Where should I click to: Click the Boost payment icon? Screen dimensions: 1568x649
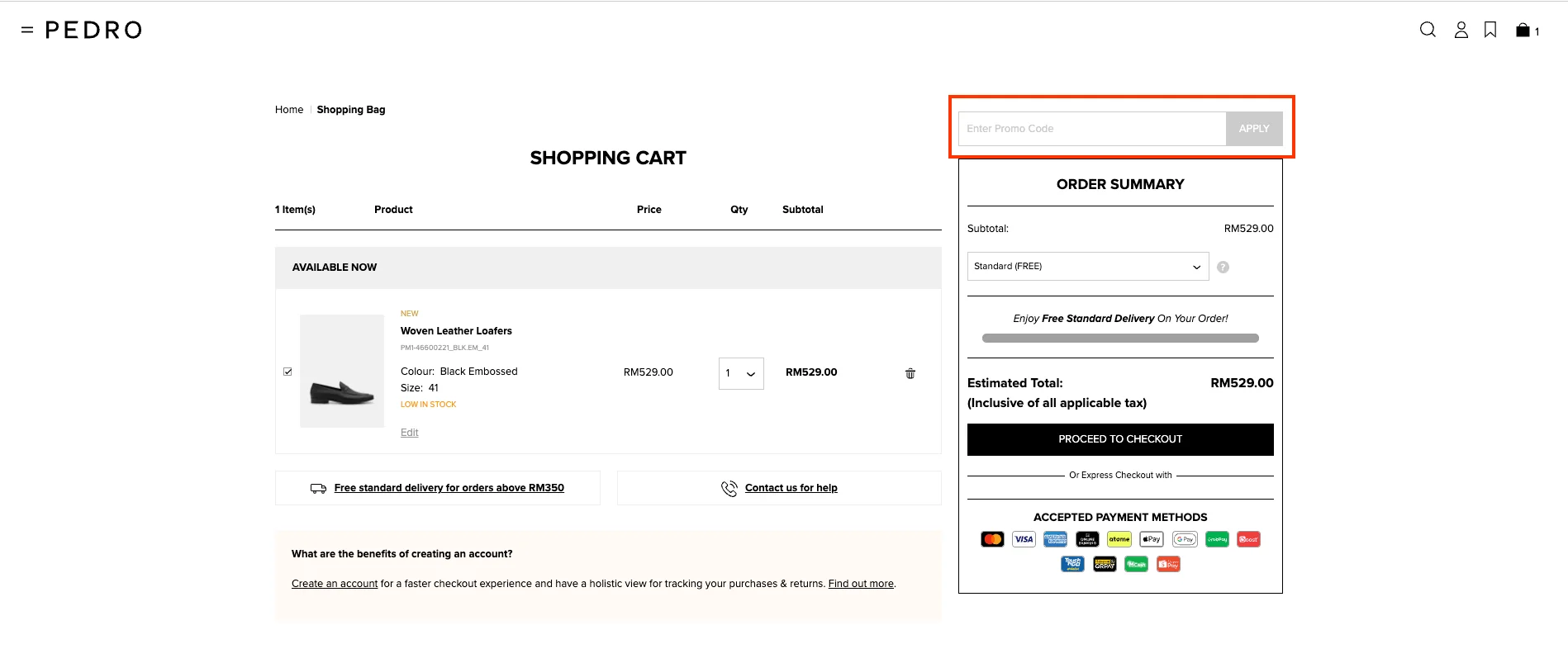1248,539
